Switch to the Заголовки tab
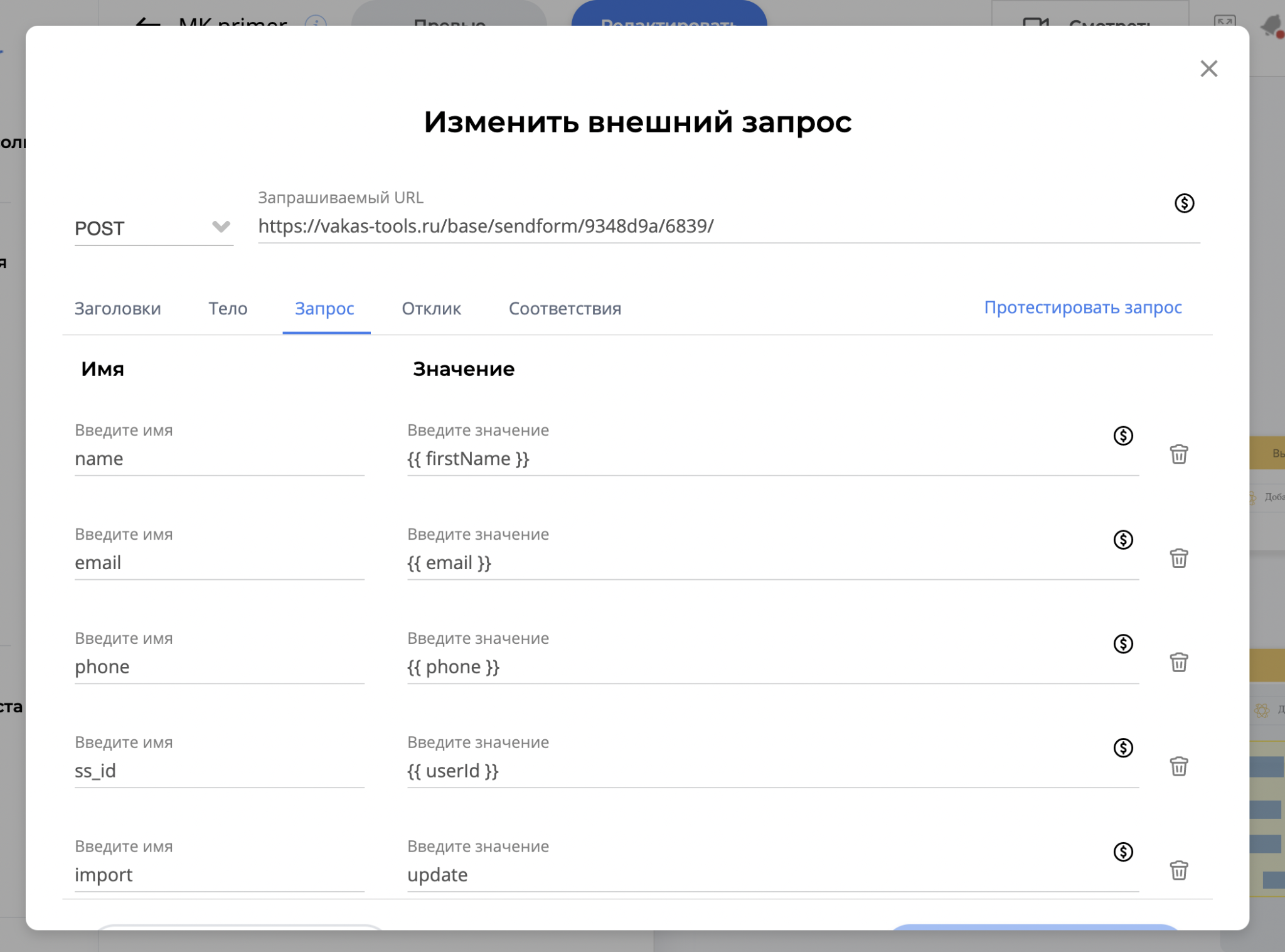1285x952 pixels. 118,309
